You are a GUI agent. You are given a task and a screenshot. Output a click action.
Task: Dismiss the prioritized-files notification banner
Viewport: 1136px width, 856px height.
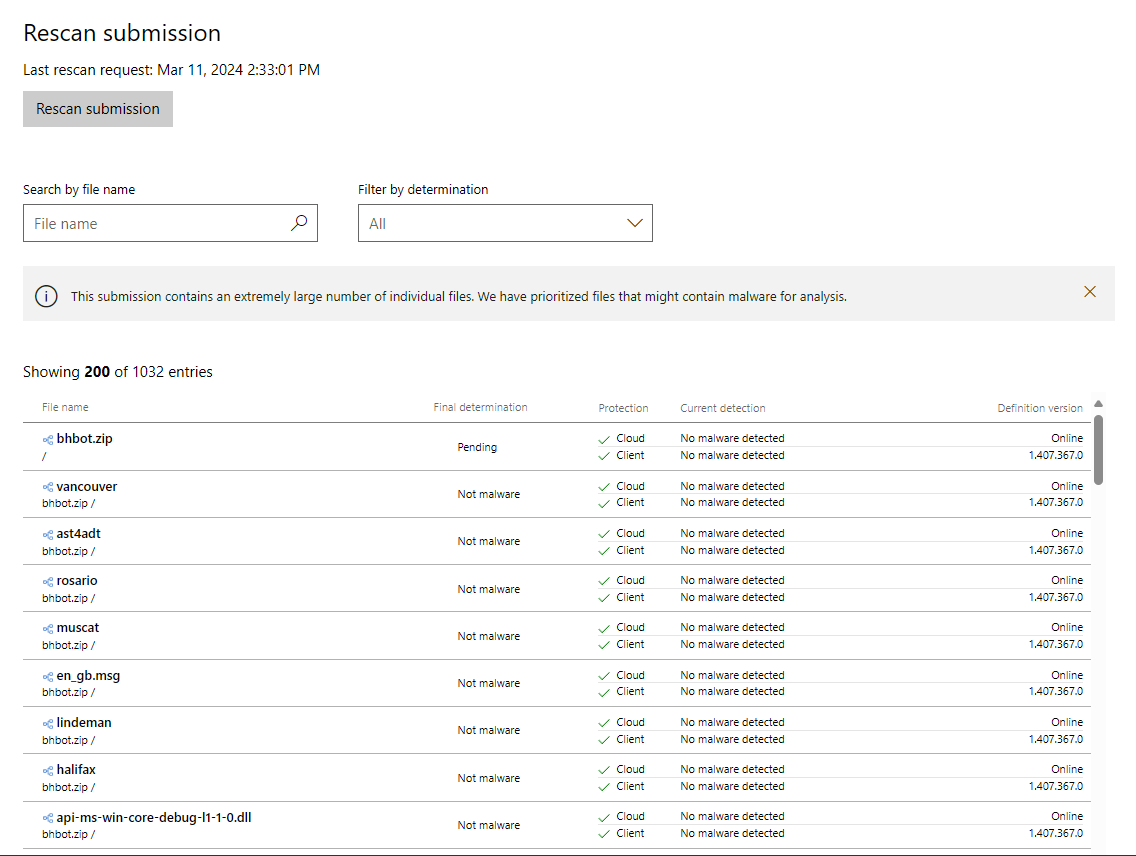point(1090,291)
